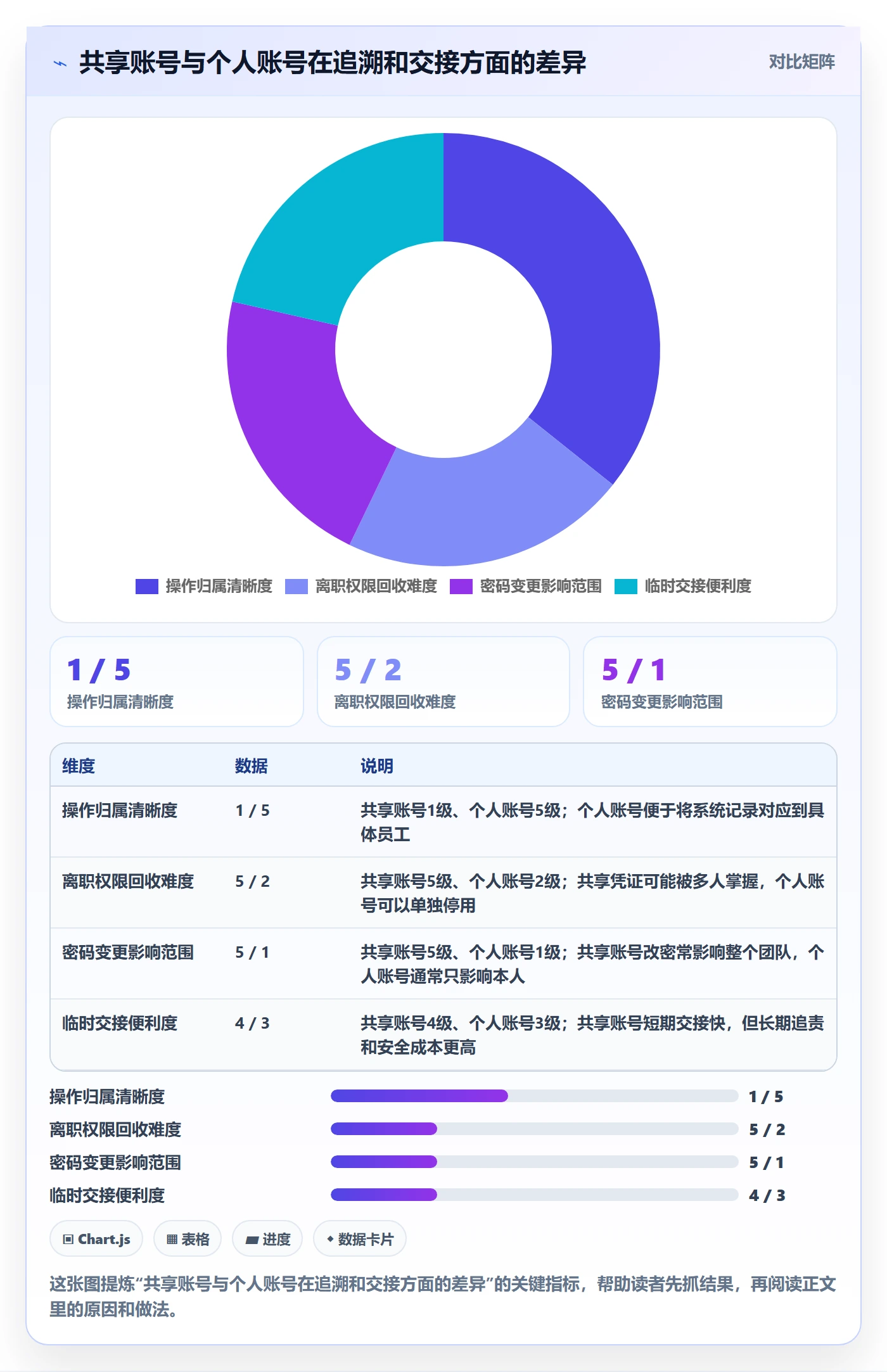
Task: Toggle the 离职权限回收难度 legend swatch
Action: point(296,587)
